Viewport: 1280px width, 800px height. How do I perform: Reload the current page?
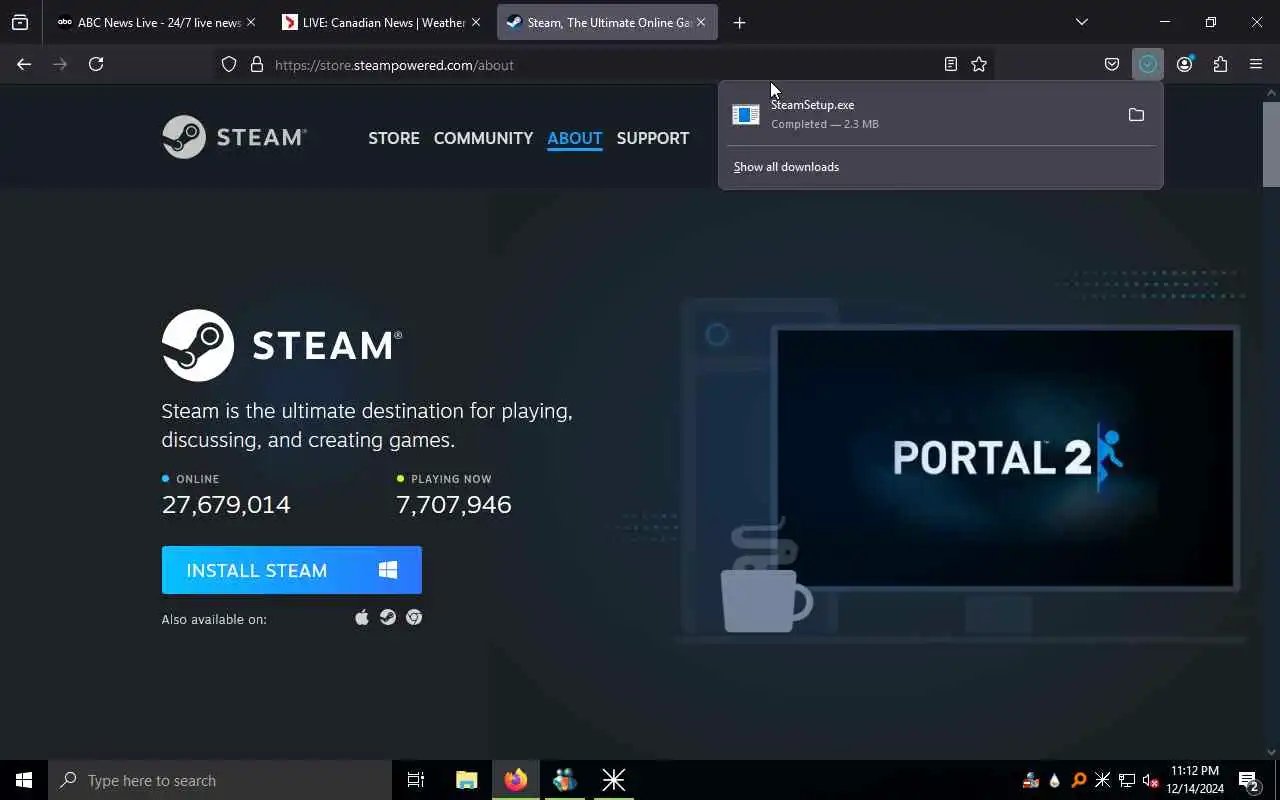pyautogui.click(x=96, y=64)
